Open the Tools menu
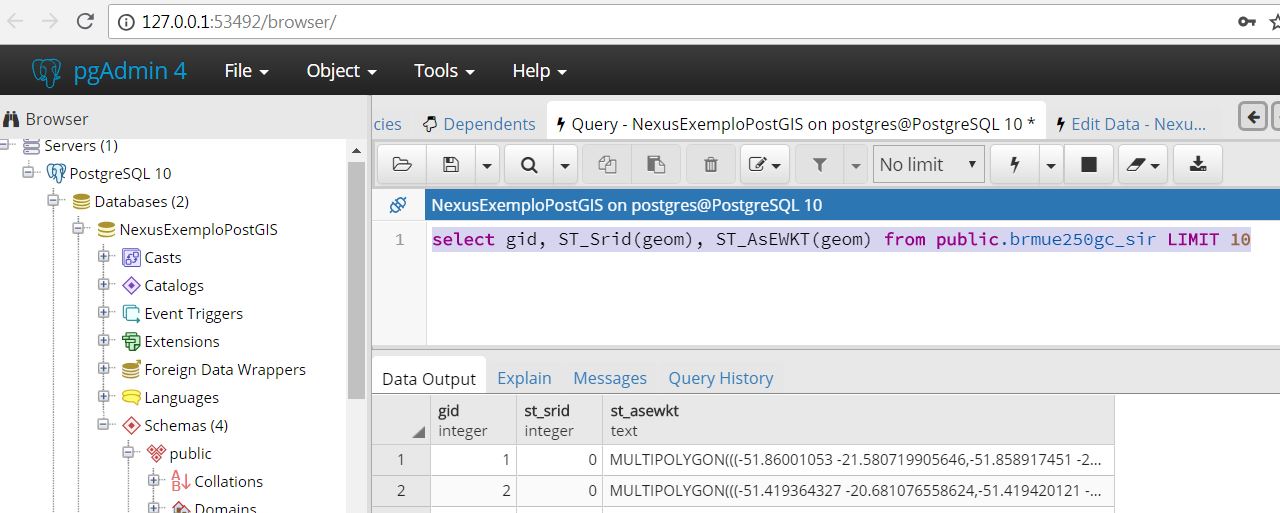 point(444,71)
